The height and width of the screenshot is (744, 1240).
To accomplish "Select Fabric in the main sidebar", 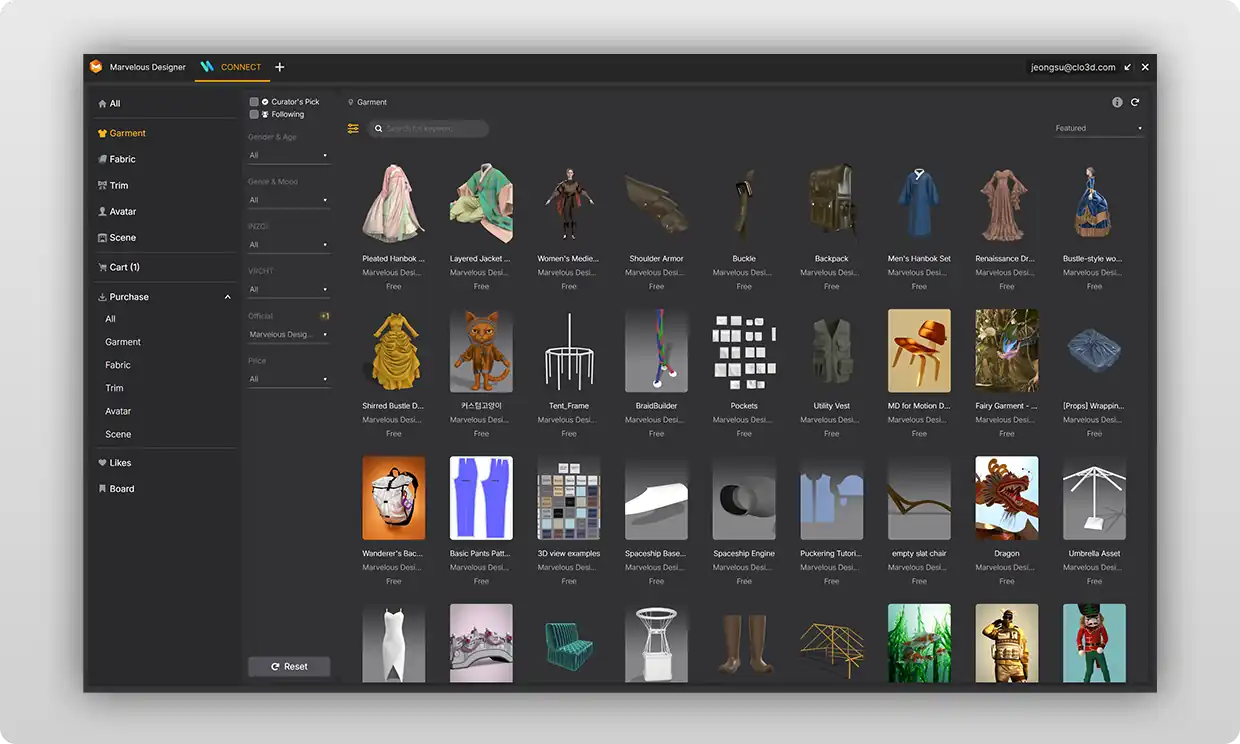I will 122,159.
